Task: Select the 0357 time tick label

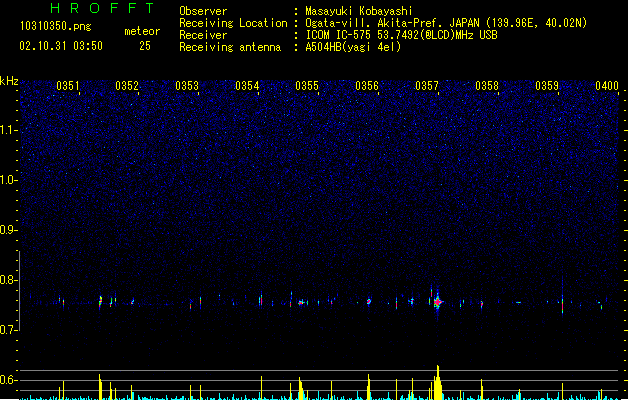Action: tap(427, 86)
